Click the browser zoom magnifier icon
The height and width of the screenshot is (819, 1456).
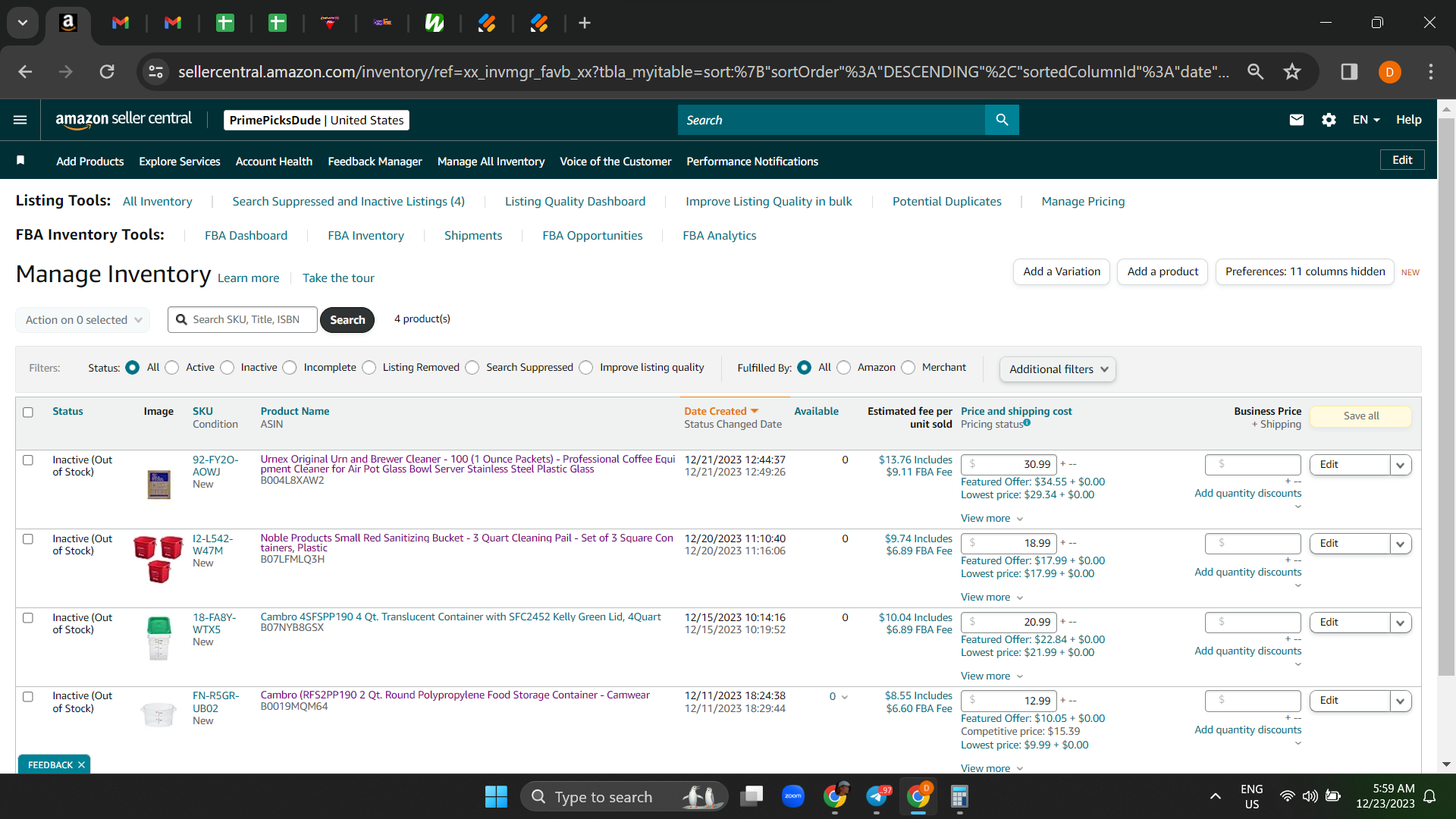1256,71
